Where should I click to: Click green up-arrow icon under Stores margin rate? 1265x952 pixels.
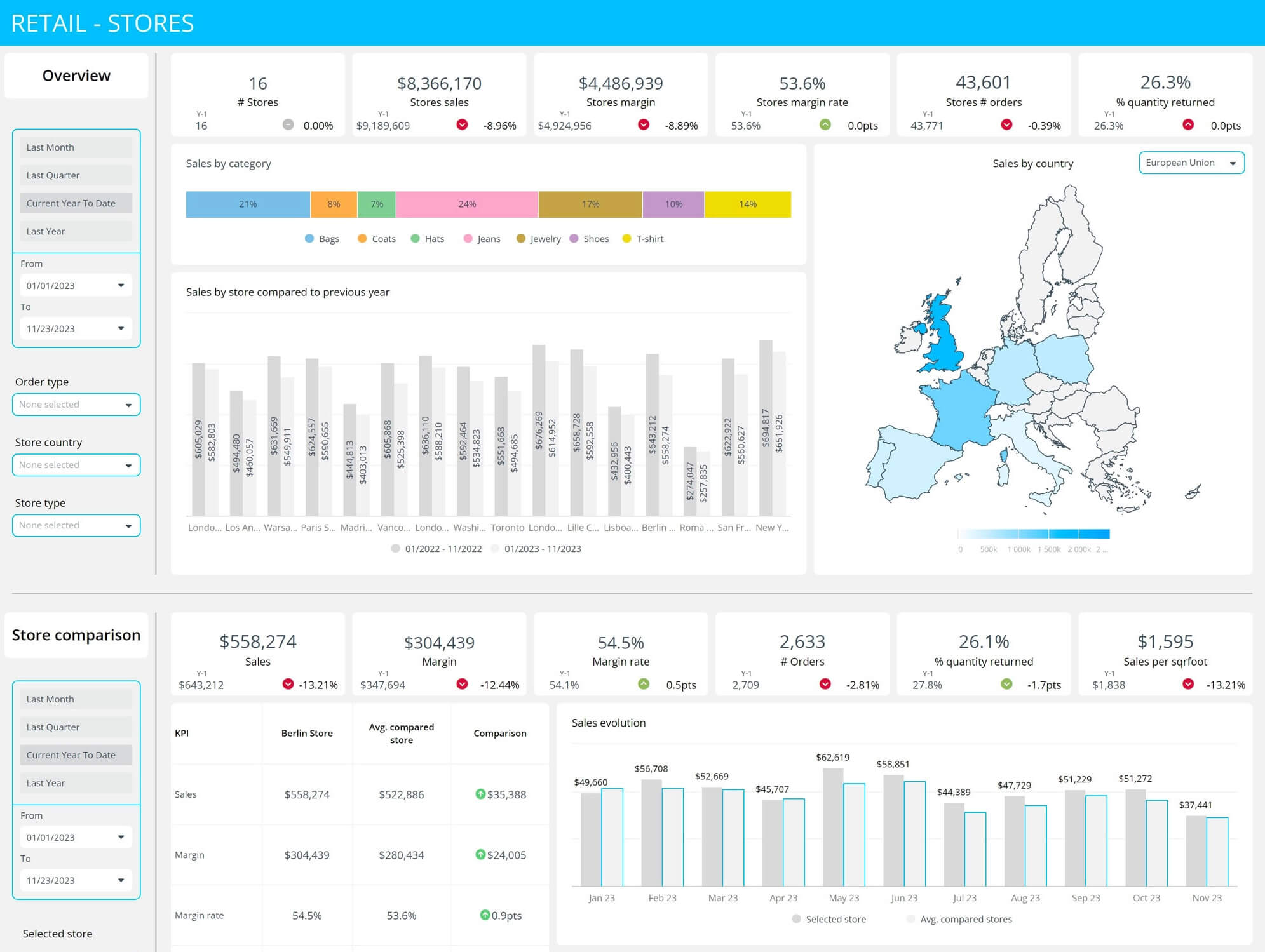(x=825, y=124)
